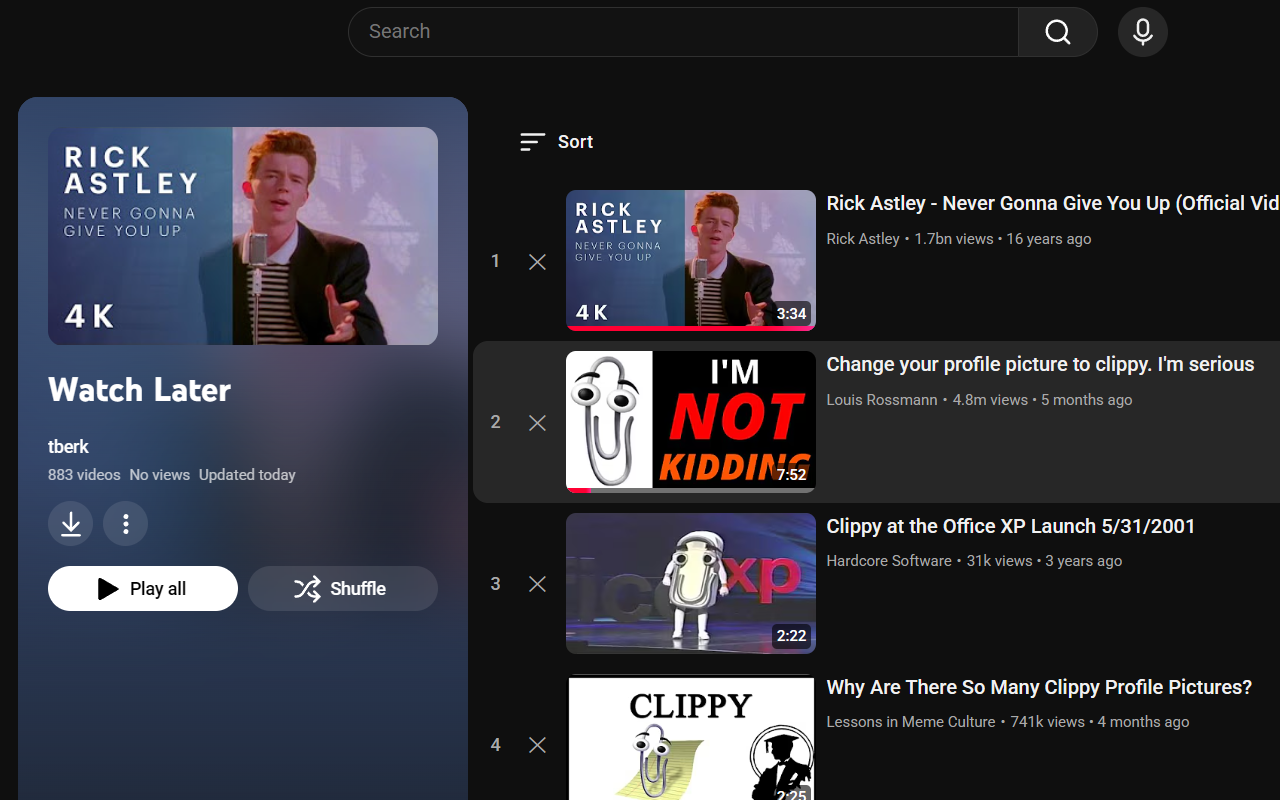Click the Play all button
Screen dimensions: 1280x800
click(x=143, y=589)
